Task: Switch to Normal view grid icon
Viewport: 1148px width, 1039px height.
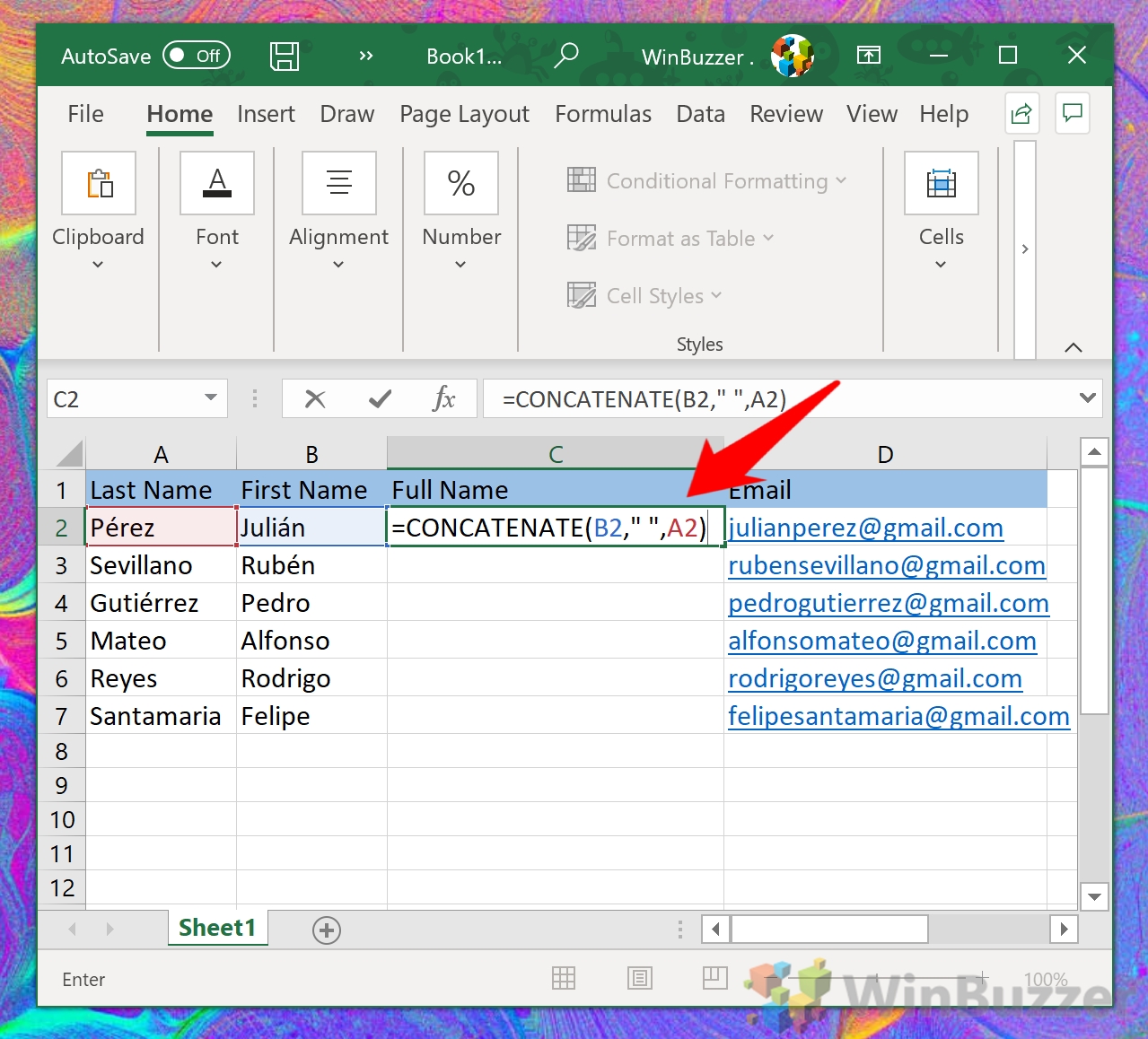Action: pyautogui.click(x=564, y=978)
